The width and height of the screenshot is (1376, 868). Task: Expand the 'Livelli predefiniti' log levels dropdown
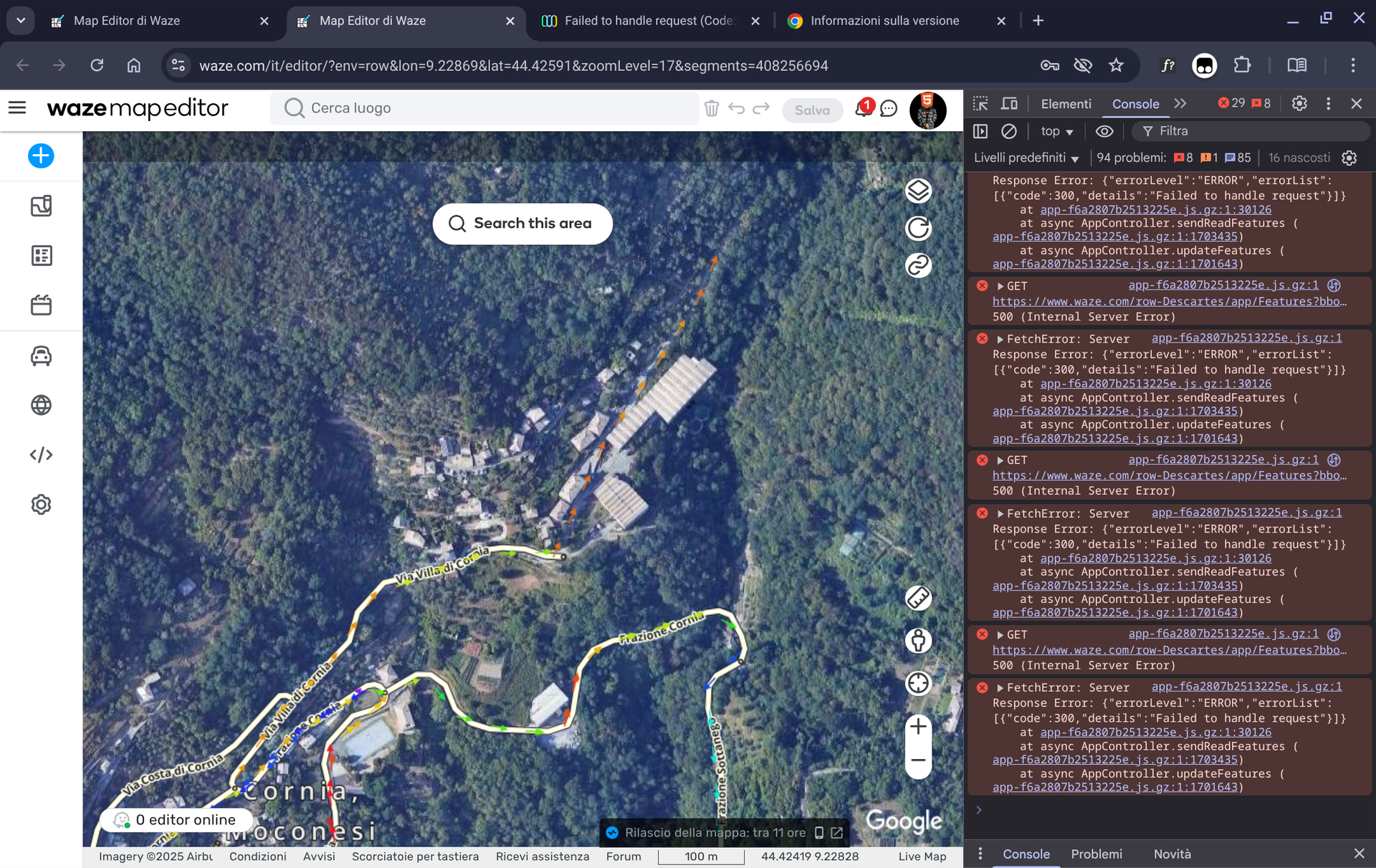[x=1026, y=158]
